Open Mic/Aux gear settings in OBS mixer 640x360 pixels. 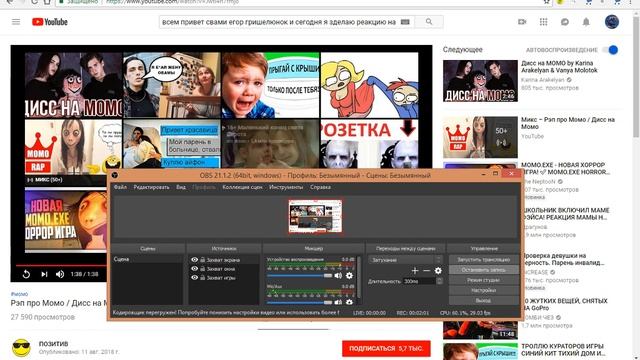pos(349,302)
